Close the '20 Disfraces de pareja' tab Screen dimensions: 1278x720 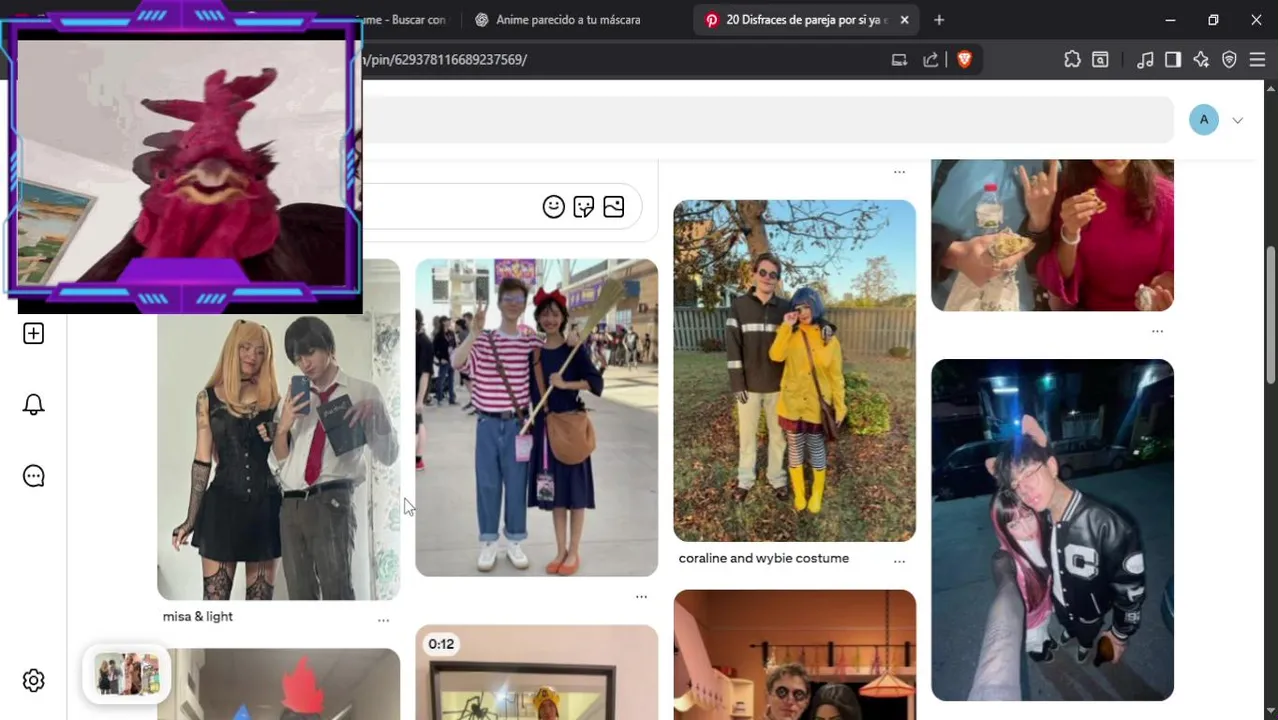click(x=904, y=20)
